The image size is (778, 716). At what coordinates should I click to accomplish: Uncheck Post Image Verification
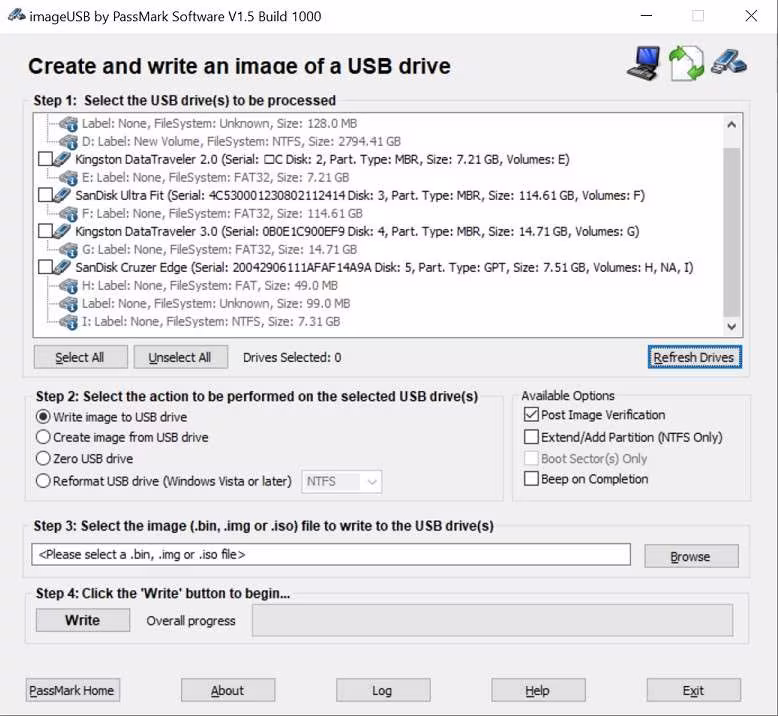coord(531,414)
